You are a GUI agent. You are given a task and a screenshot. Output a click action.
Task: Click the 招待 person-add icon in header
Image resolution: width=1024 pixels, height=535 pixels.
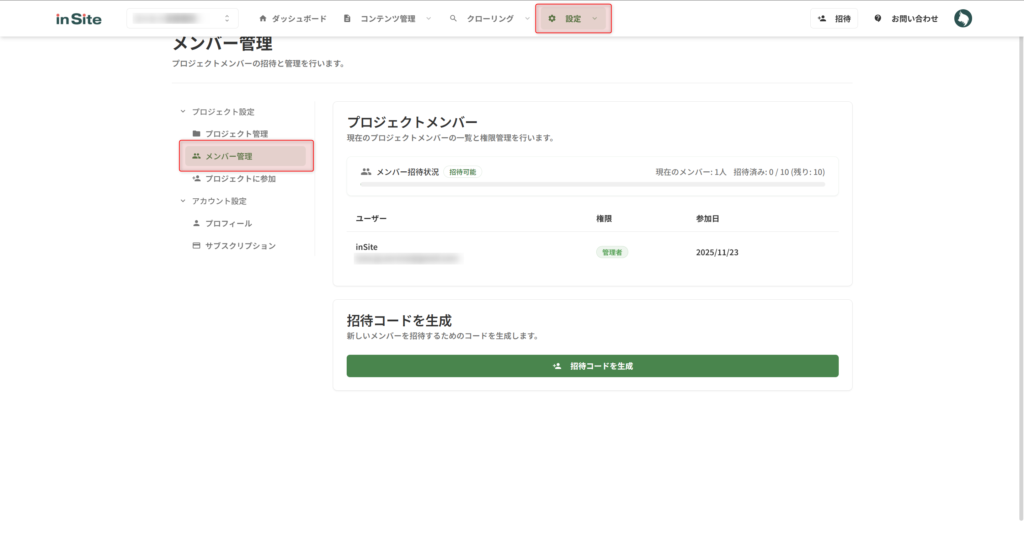tap(822, 18)
